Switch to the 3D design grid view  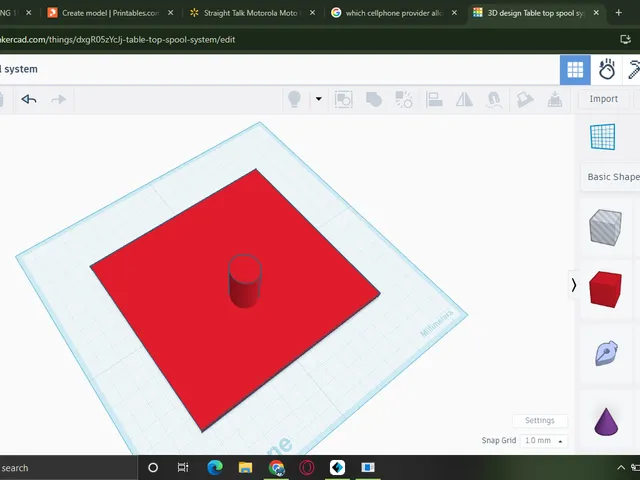pos(575,70)
